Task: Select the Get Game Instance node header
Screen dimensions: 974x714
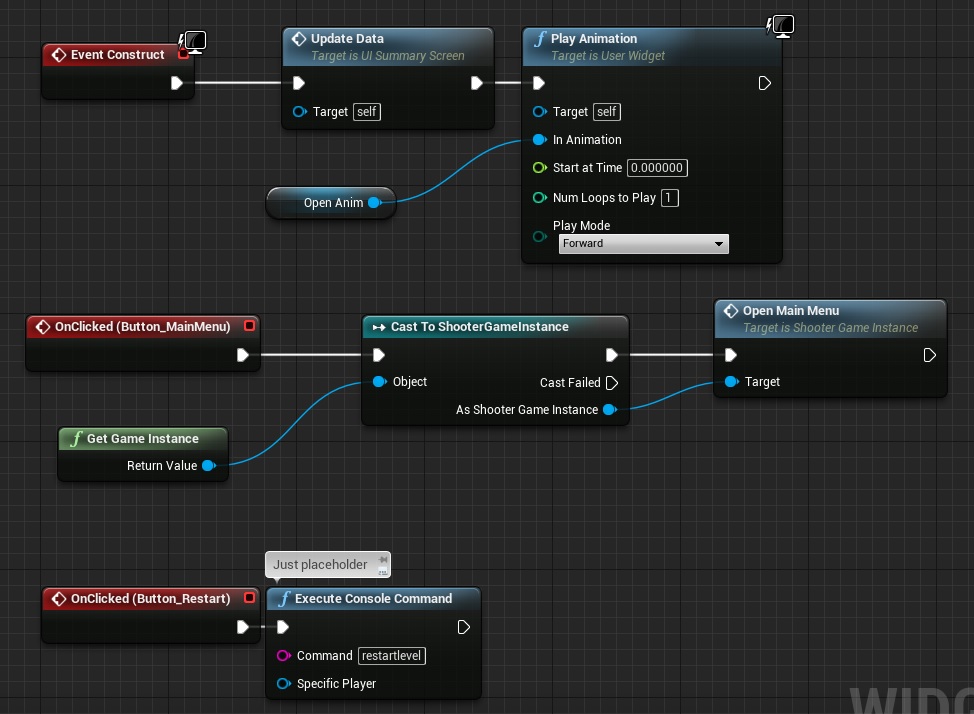Action: 143,439
